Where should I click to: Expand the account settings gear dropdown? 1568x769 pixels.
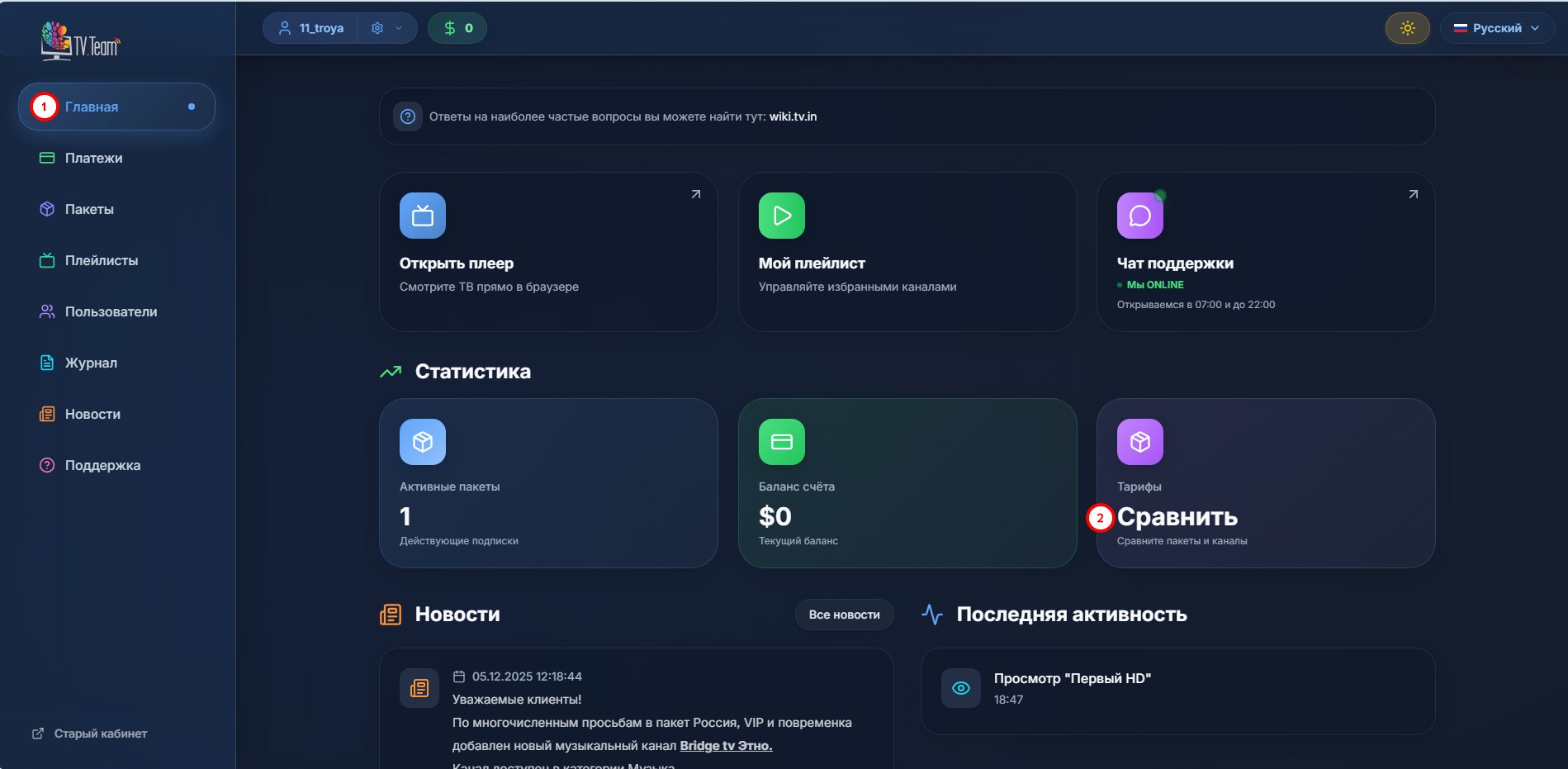386,28
